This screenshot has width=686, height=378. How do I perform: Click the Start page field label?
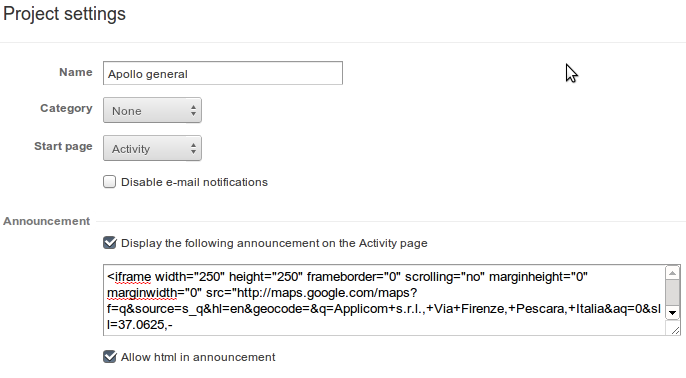[63, 146]
